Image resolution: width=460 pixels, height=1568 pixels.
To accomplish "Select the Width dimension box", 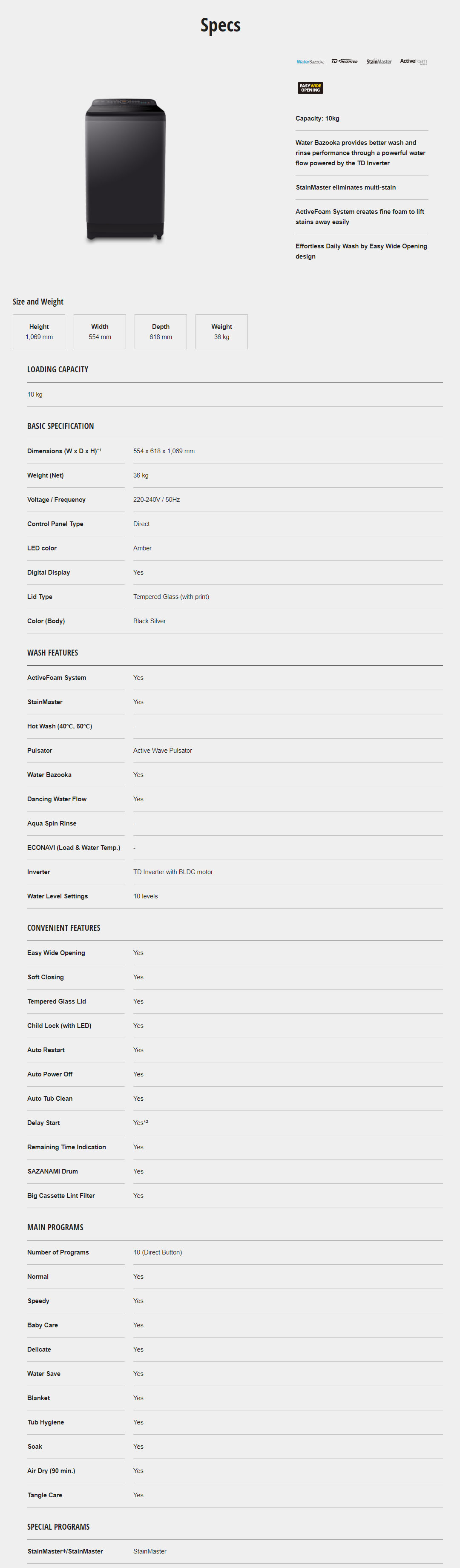I will (100, 332).
